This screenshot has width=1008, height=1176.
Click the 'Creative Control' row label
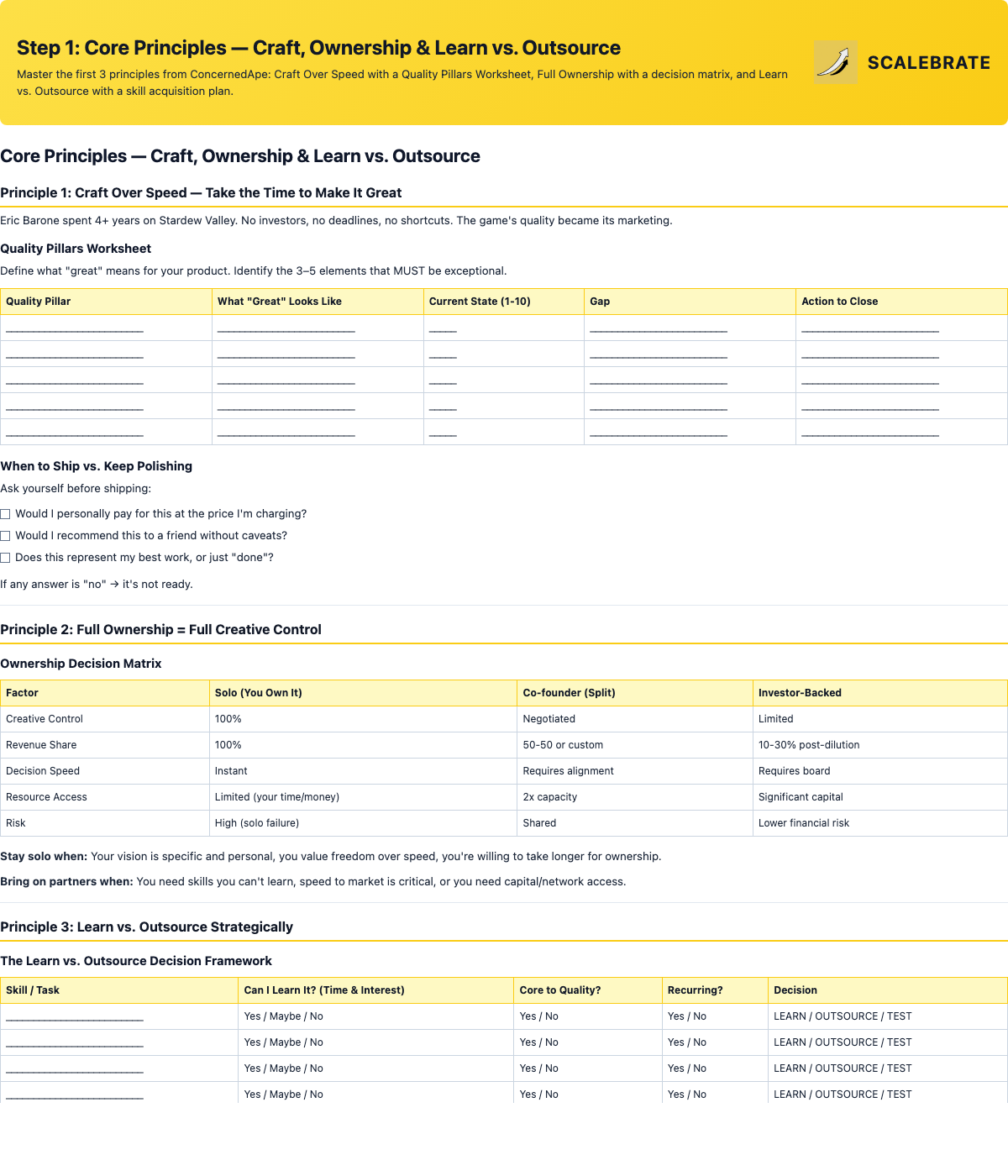45,719
